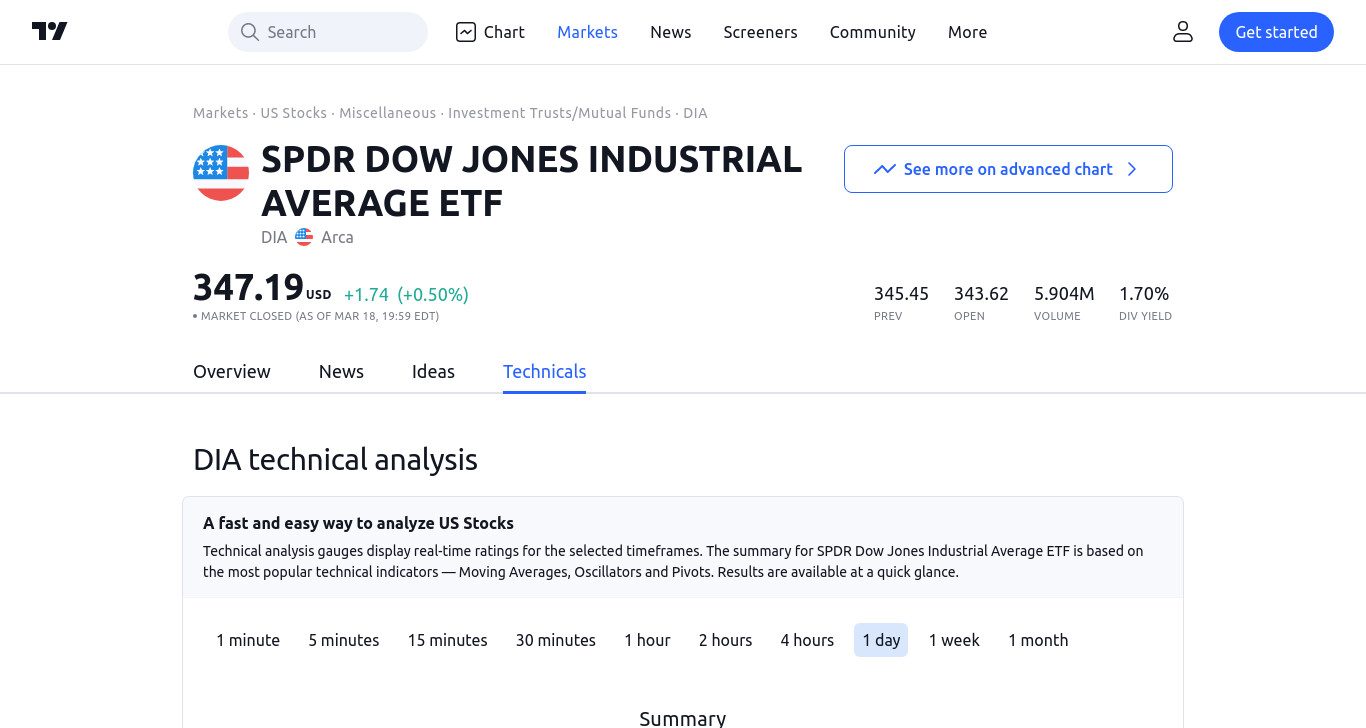Click the DIA US flag logo
This screenshot has width=1366, height=728.
(x=221, y=173)
